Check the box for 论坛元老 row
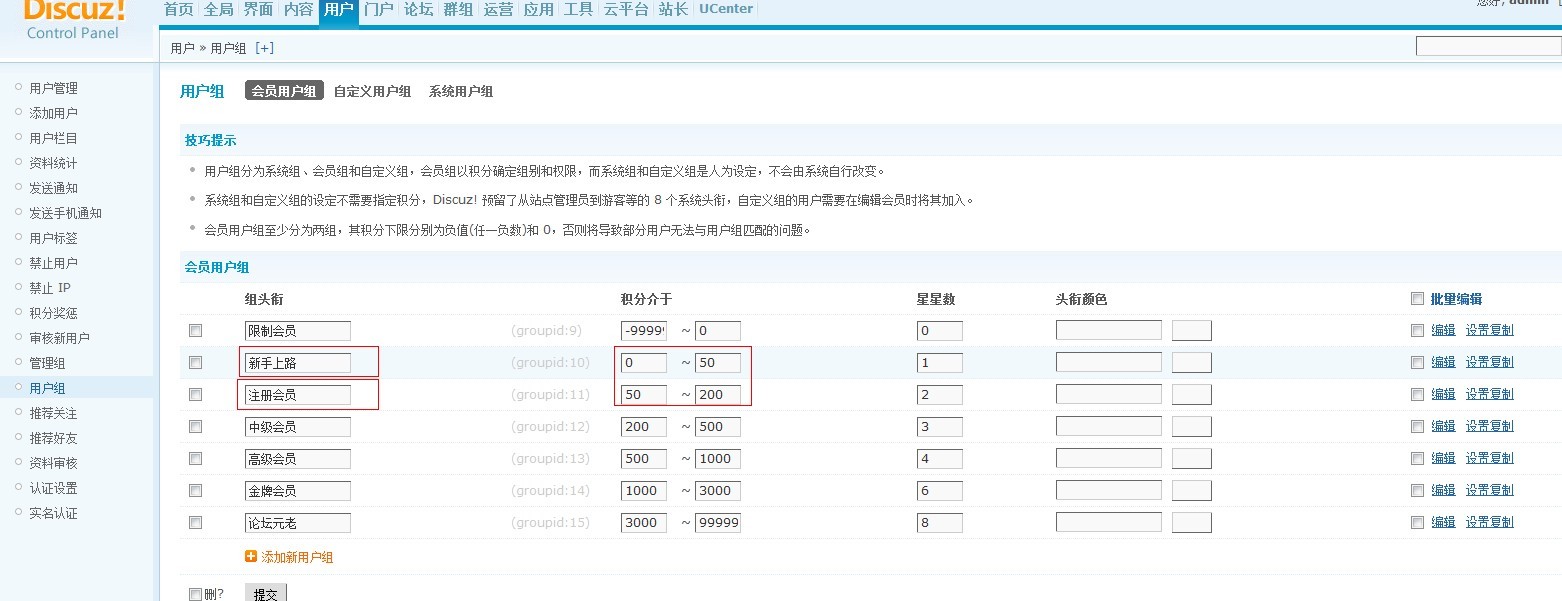Viewport: 1562px width, 601px height. (x=195, y=522)
